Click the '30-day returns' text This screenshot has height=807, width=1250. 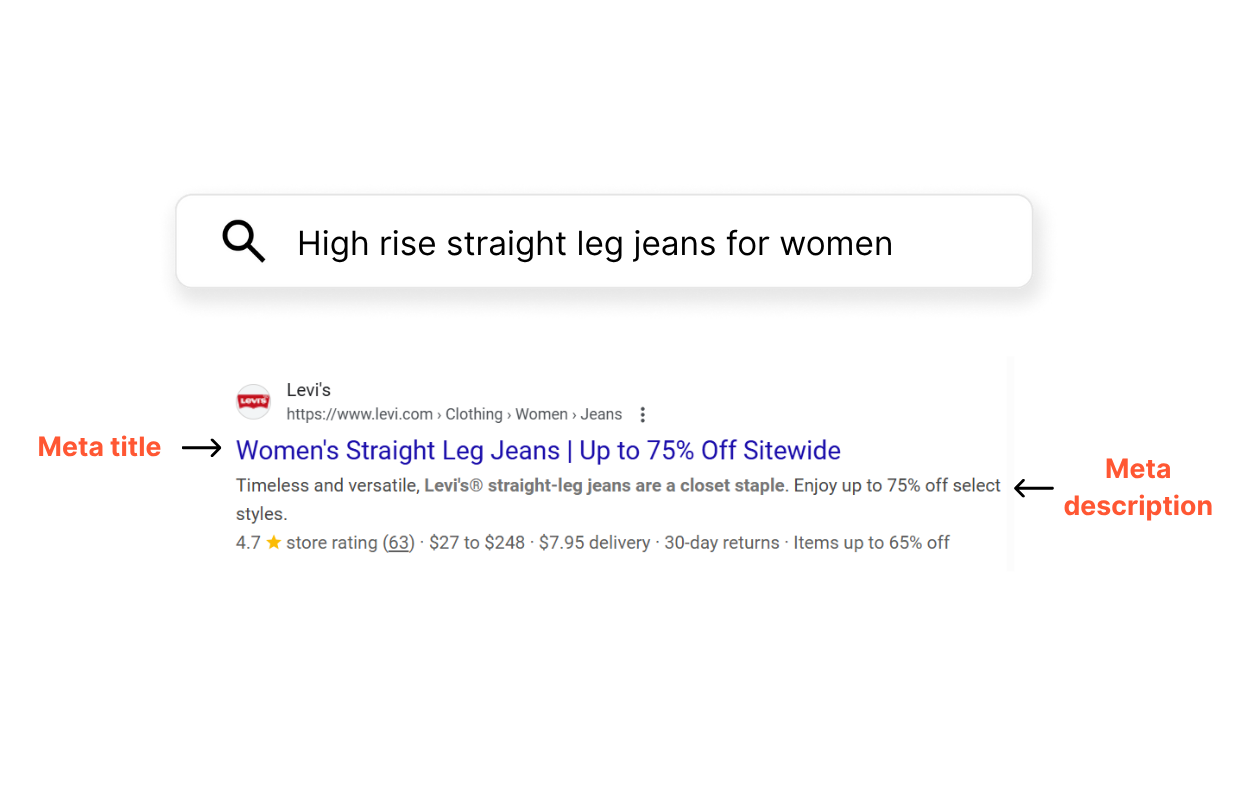tap(722, 543)
